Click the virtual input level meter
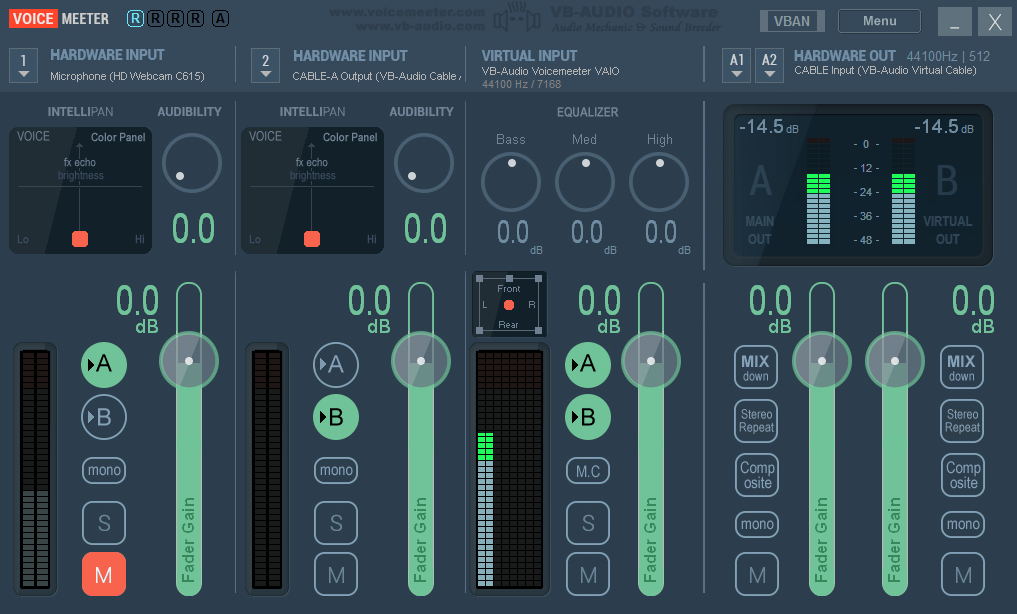 [509, 469]
